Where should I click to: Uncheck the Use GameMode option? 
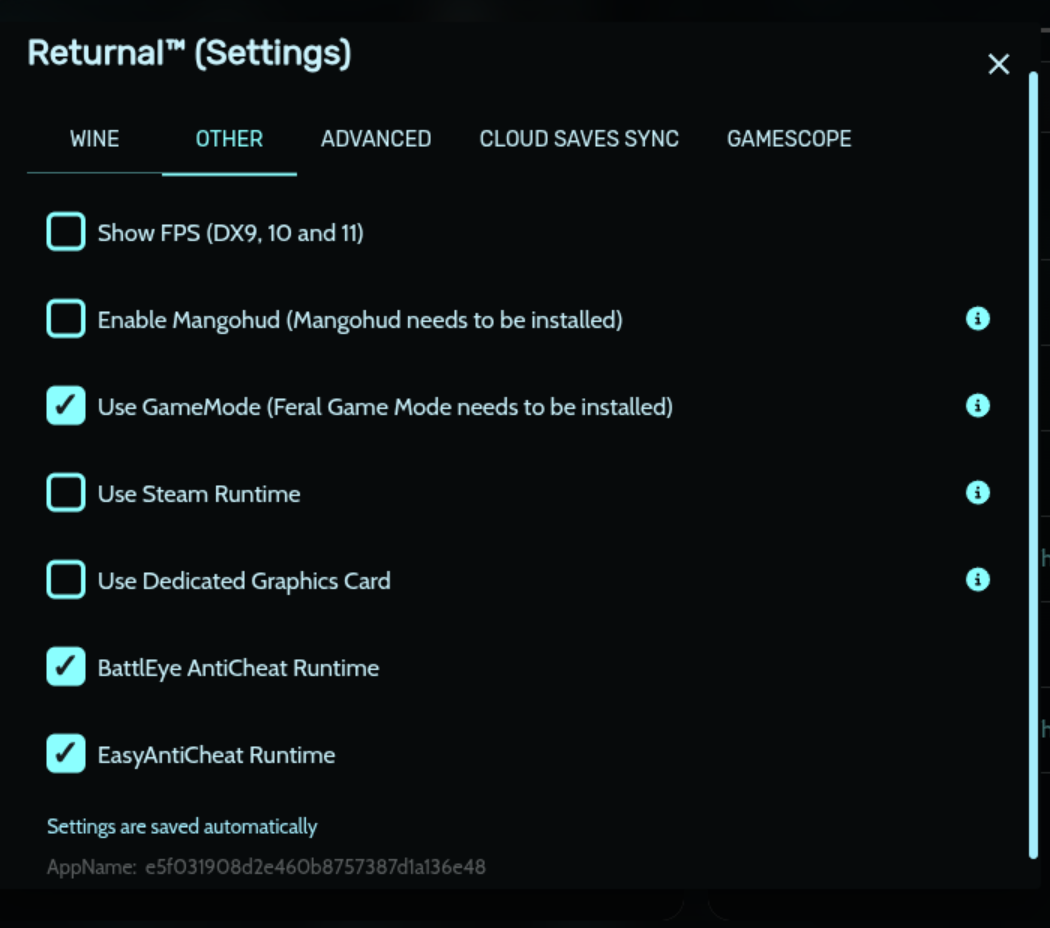pyautogui.click(x=66, y=407)
